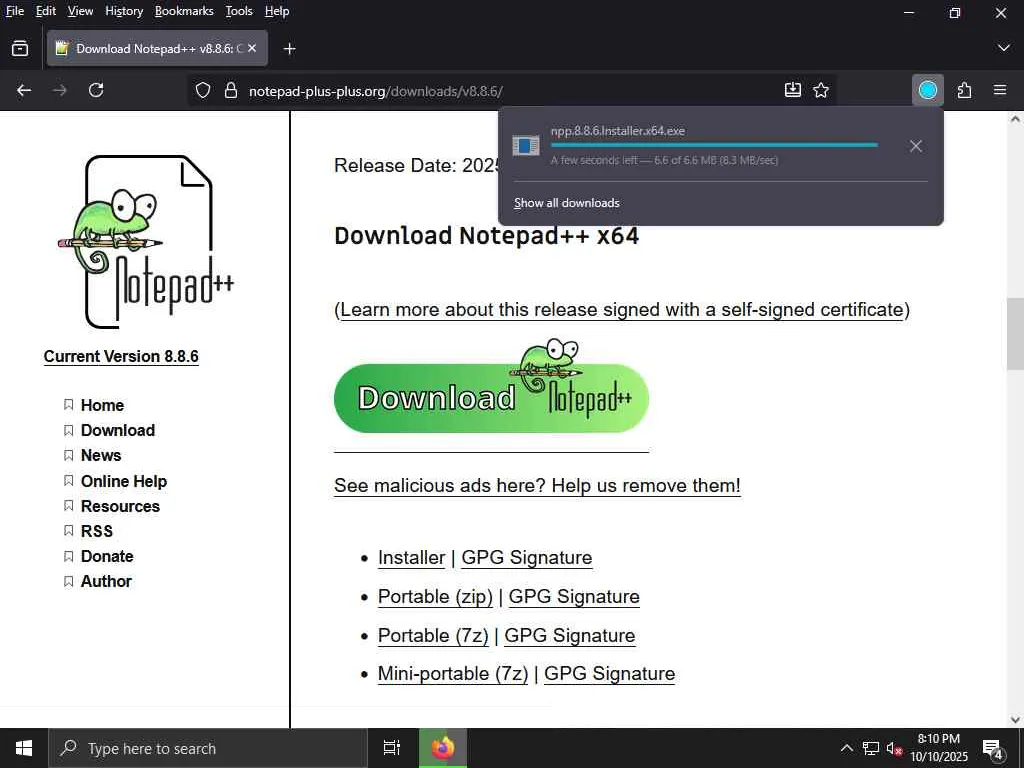Image resolution: width=1024 pixels, height=768 pixels.
Task: Click the install page icon in address bar
Action: click(793, 90)
